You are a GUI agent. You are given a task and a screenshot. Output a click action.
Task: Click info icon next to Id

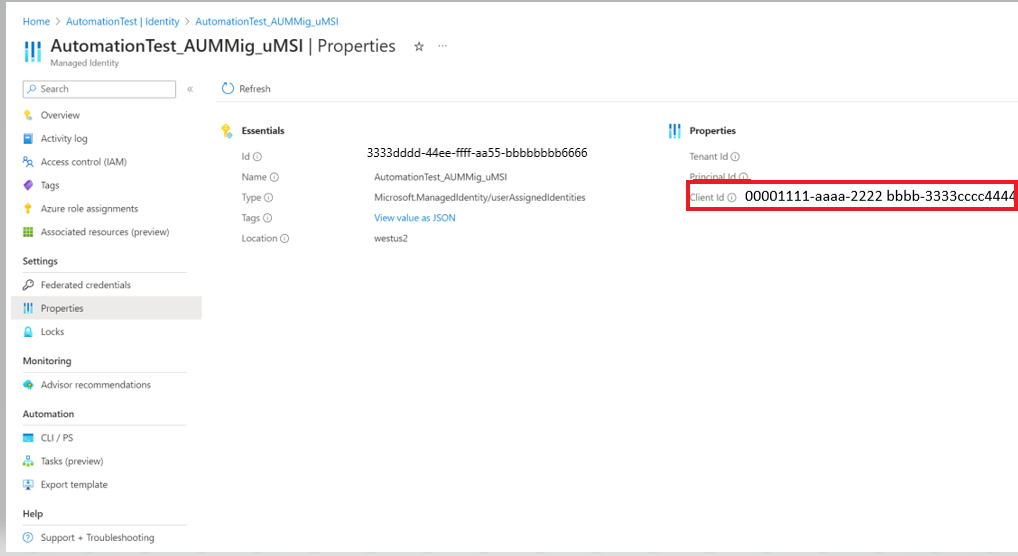(x=257, y=157)
